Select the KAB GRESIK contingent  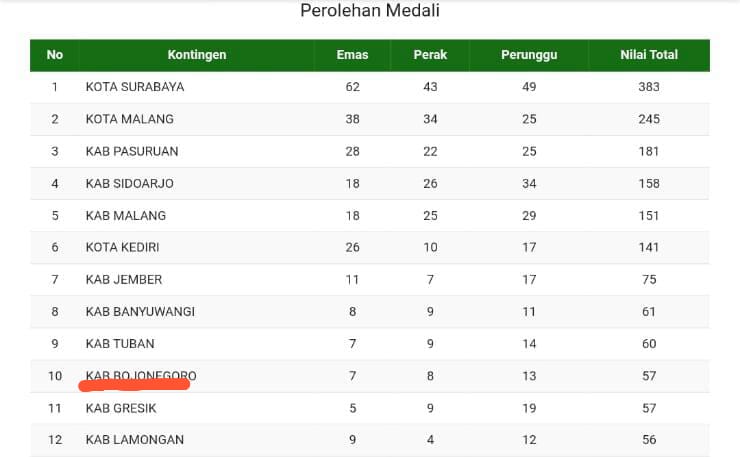(121, 408)
